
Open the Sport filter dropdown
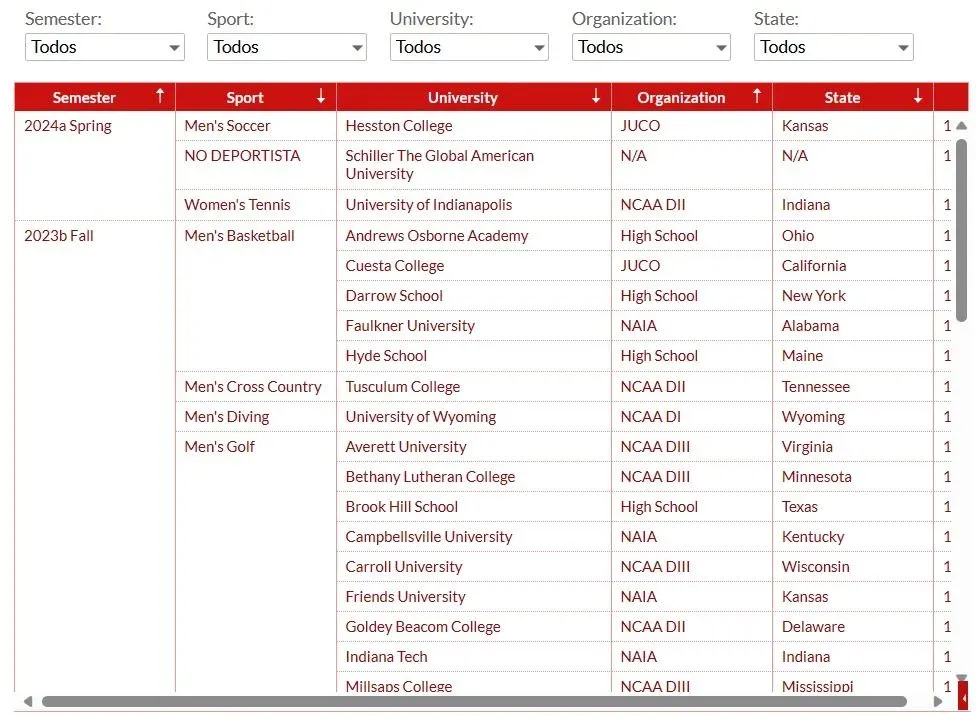pos(286,47)
